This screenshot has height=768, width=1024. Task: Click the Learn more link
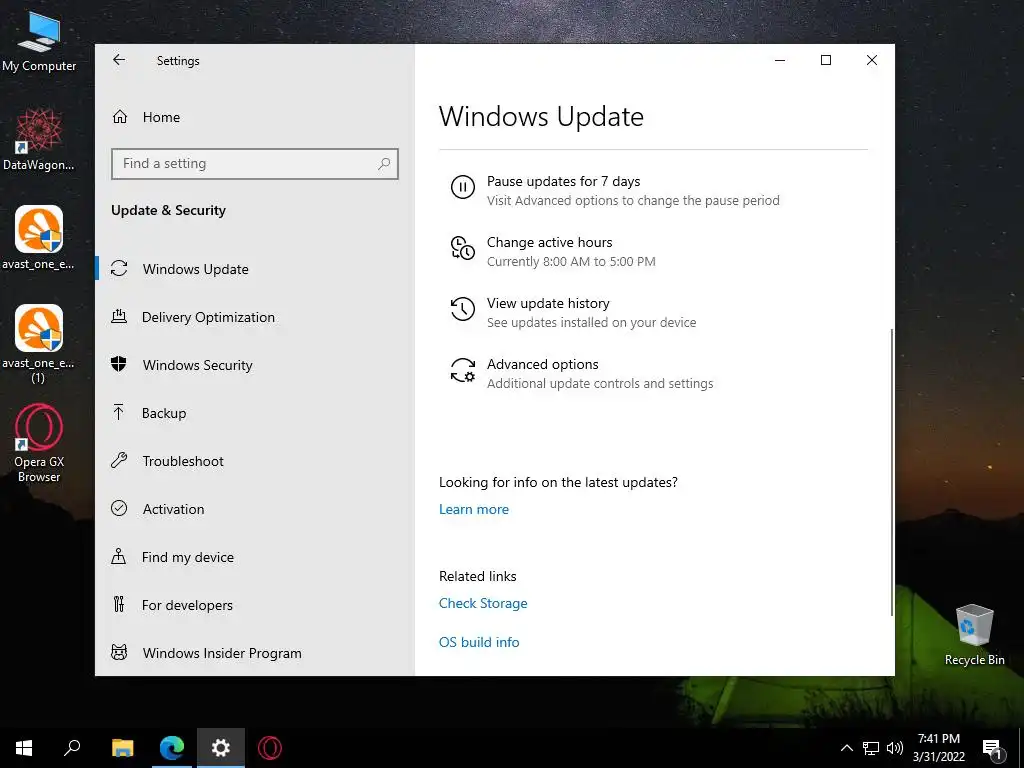point(473,509)
